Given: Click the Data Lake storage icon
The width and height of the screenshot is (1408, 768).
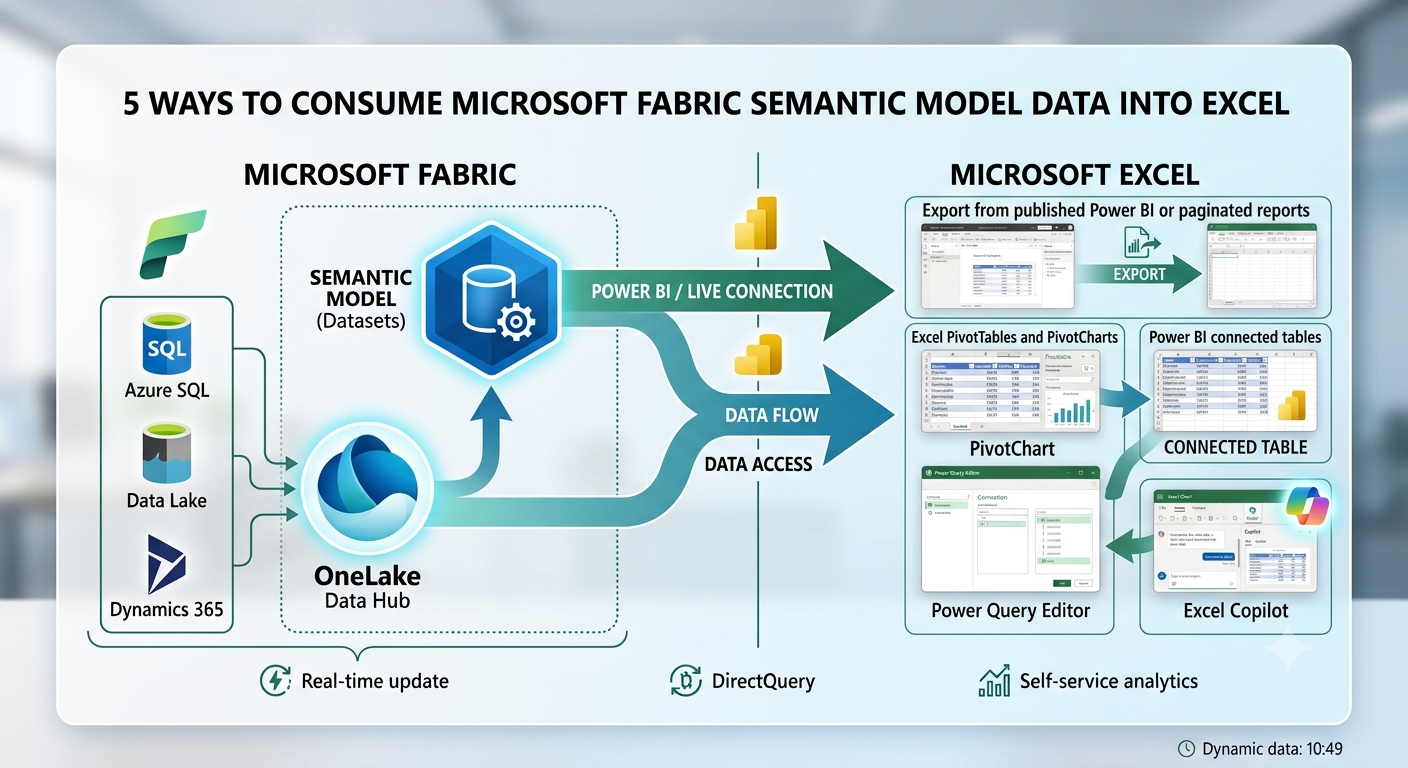Looking at the screenshot, I should pyautogui.click(x=166, y=452).
